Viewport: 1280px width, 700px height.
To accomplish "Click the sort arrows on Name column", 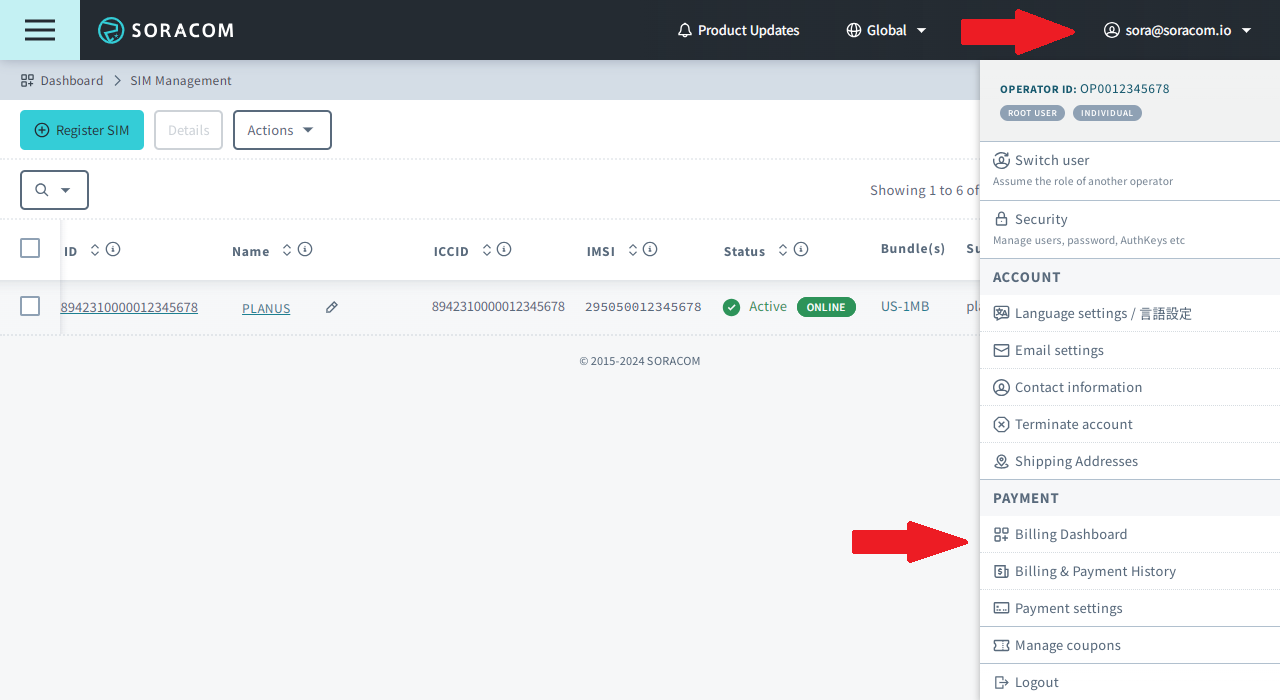I will pos(287,250).
